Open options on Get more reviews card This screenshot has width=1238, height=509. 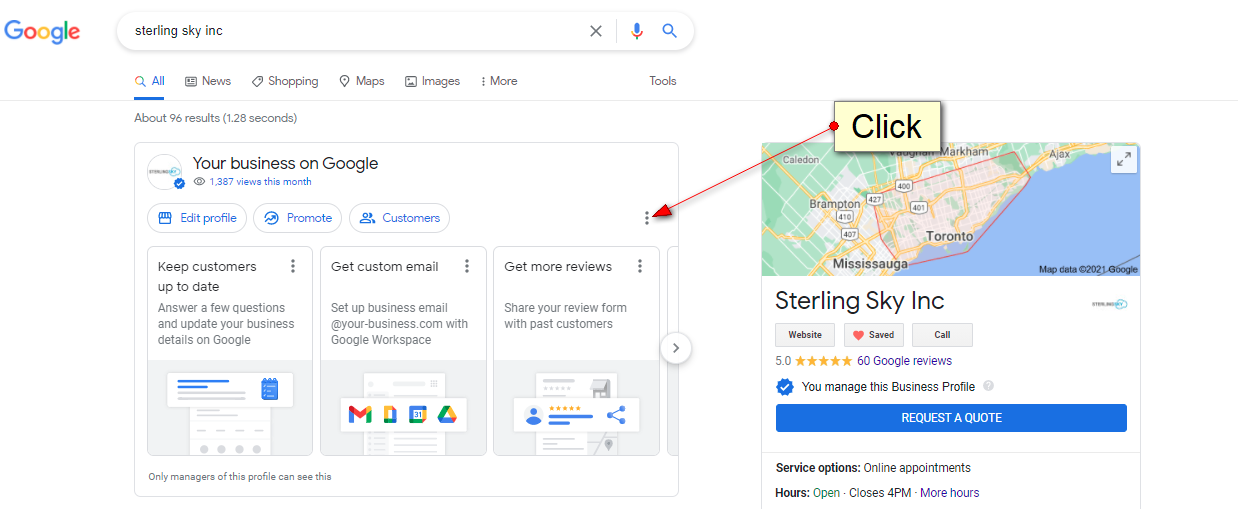(639, 266)
